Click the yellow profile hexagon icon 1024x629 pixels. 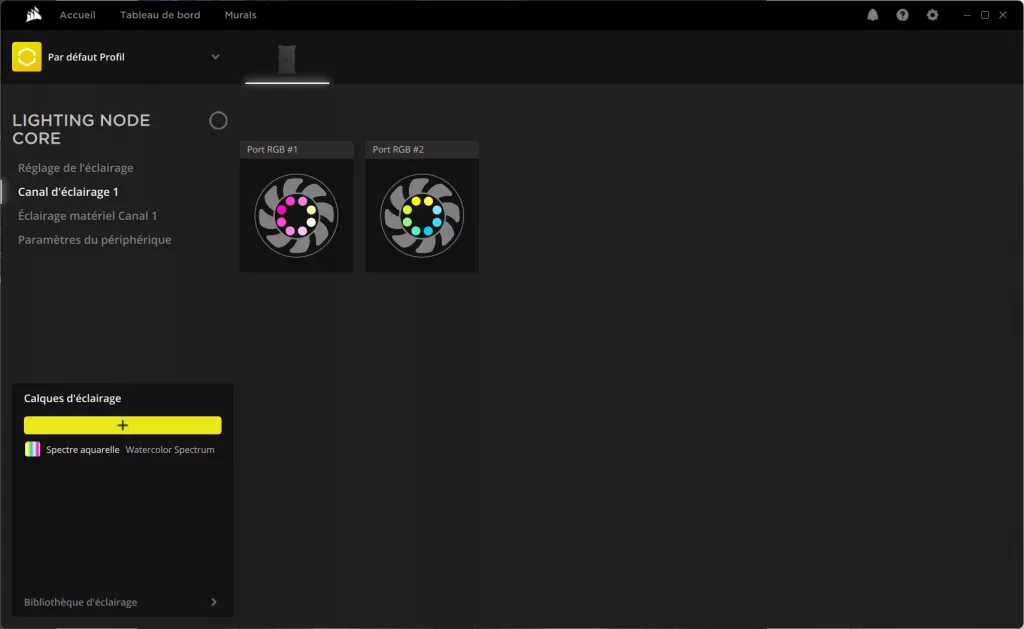coord(27,57)
